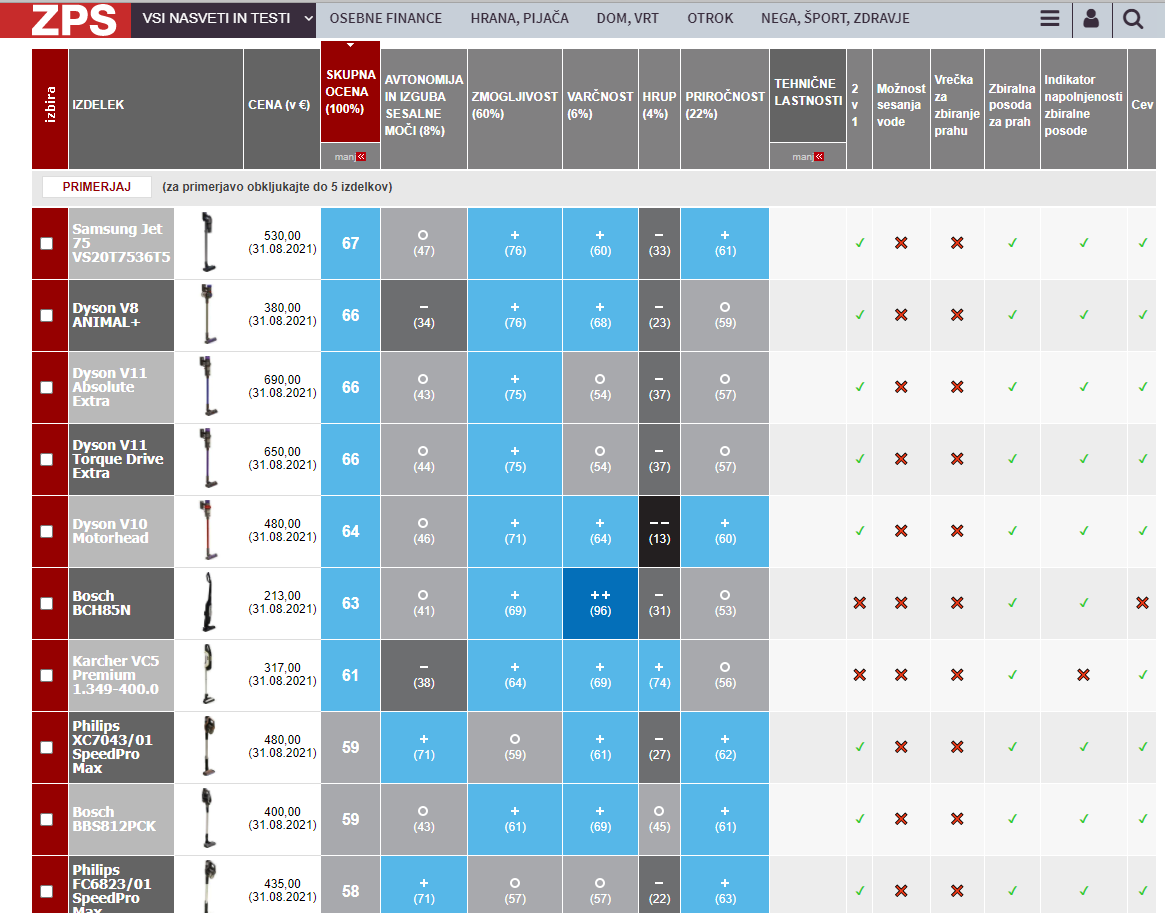Select the Dyson V11 Absolute Extra checkbox

[x=47, y=388]
